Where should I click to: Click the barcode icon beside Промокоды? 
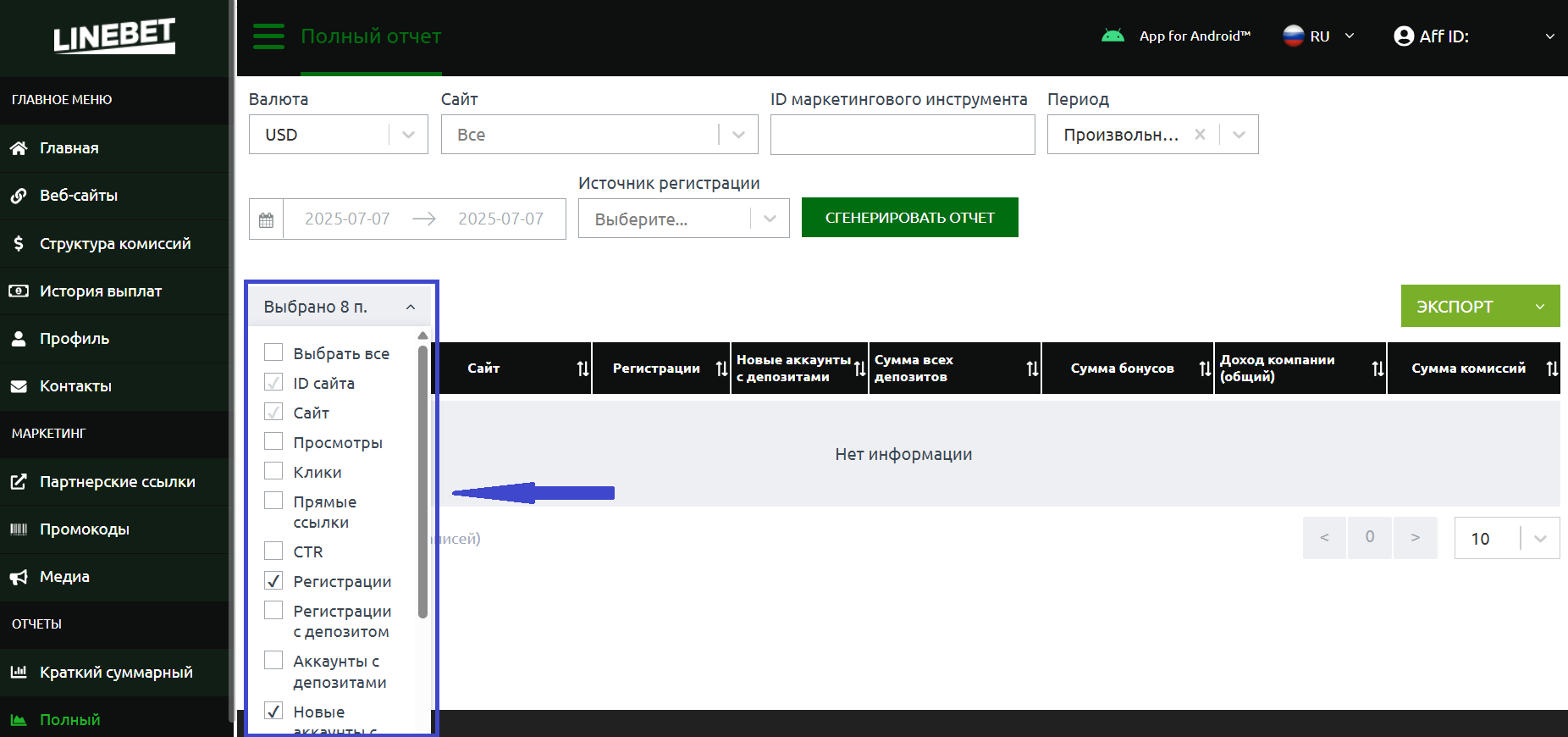[x=19, y=529]
